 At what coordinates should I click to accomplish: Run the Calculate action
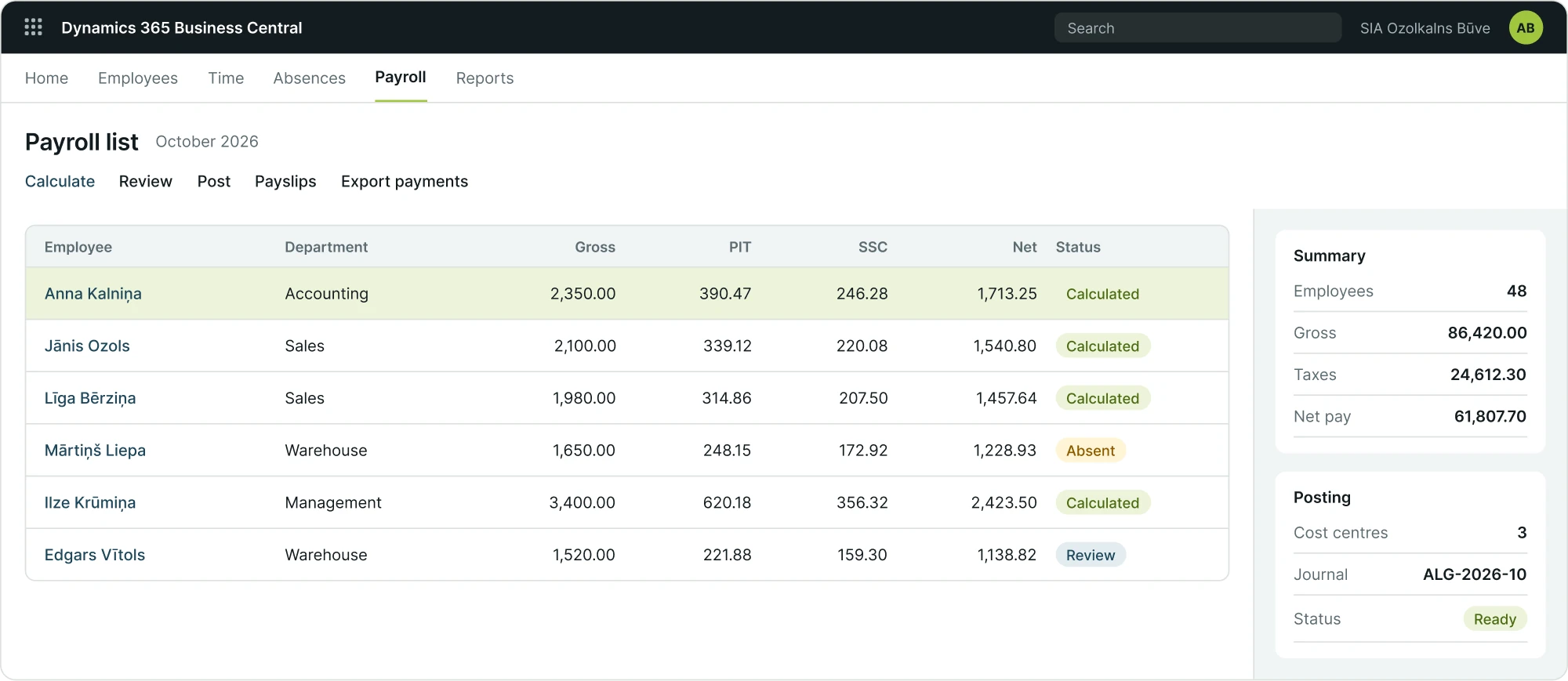coord(60,181)
